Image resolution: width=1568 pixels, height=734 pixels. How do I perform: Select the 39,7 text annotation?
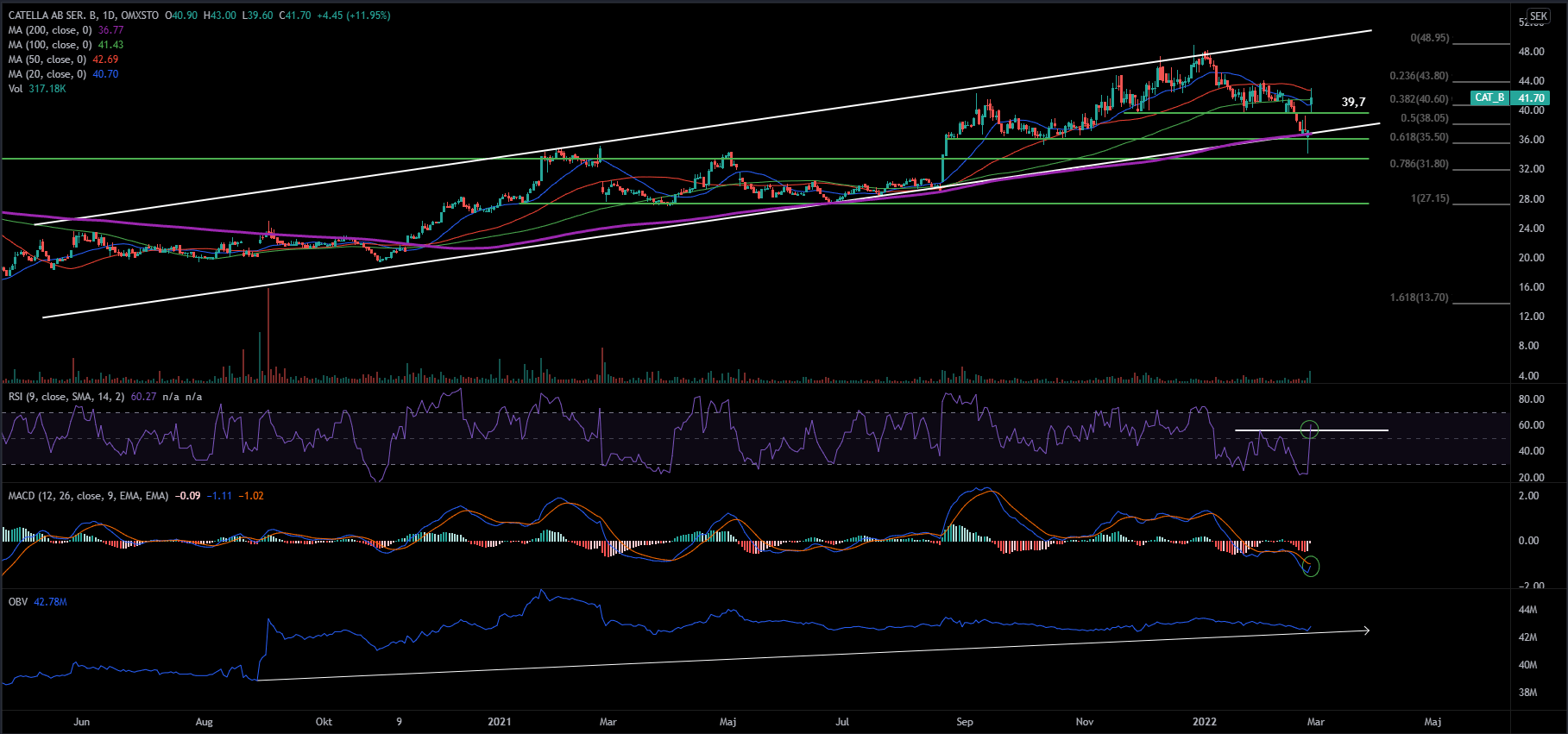(1353, 102)
